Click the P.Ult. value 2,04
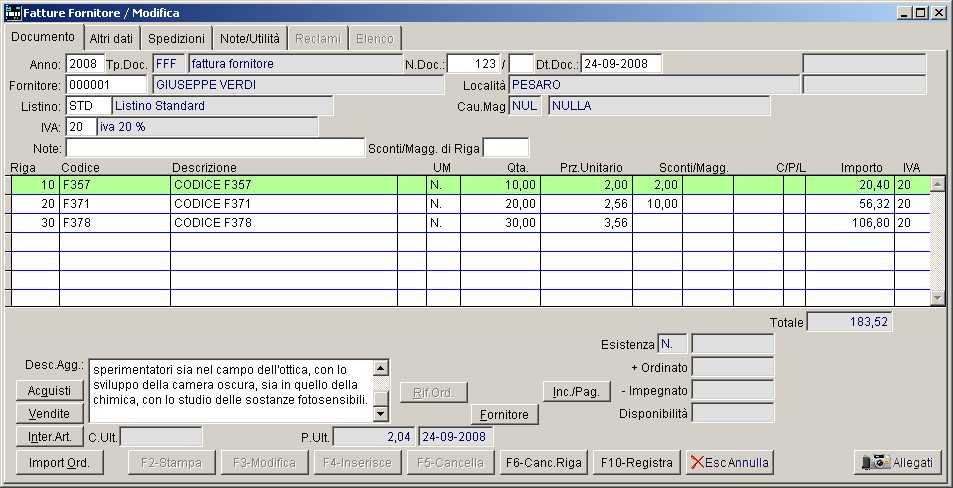This screenshot has height=488, width=953. pyautogui.click(x=374, y=436)
